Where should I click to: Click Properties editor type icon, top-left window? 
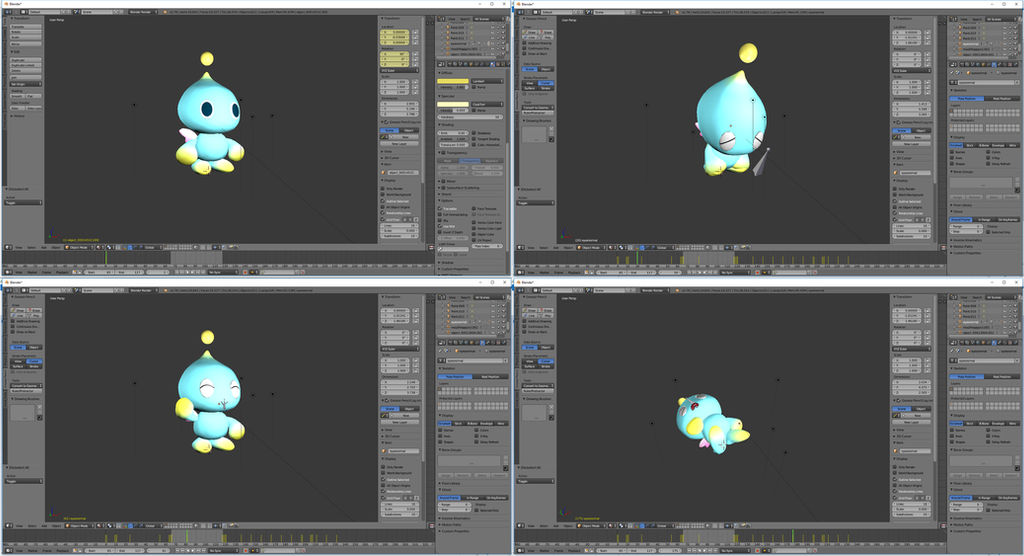click(441, 64)
